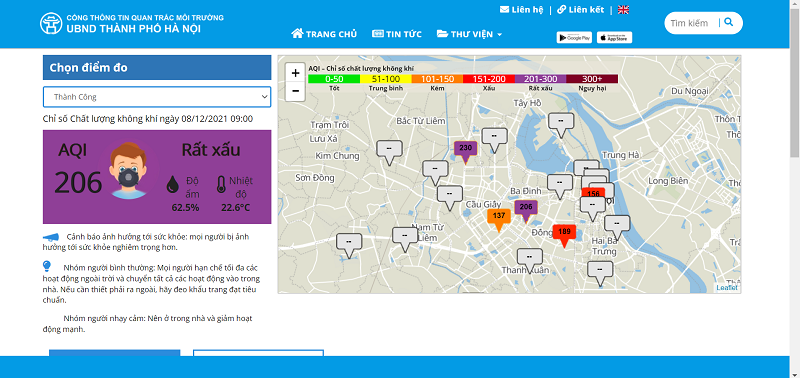Zoom out on the map
The width and height of the screenshot is (800, 378).
(295, 91)
